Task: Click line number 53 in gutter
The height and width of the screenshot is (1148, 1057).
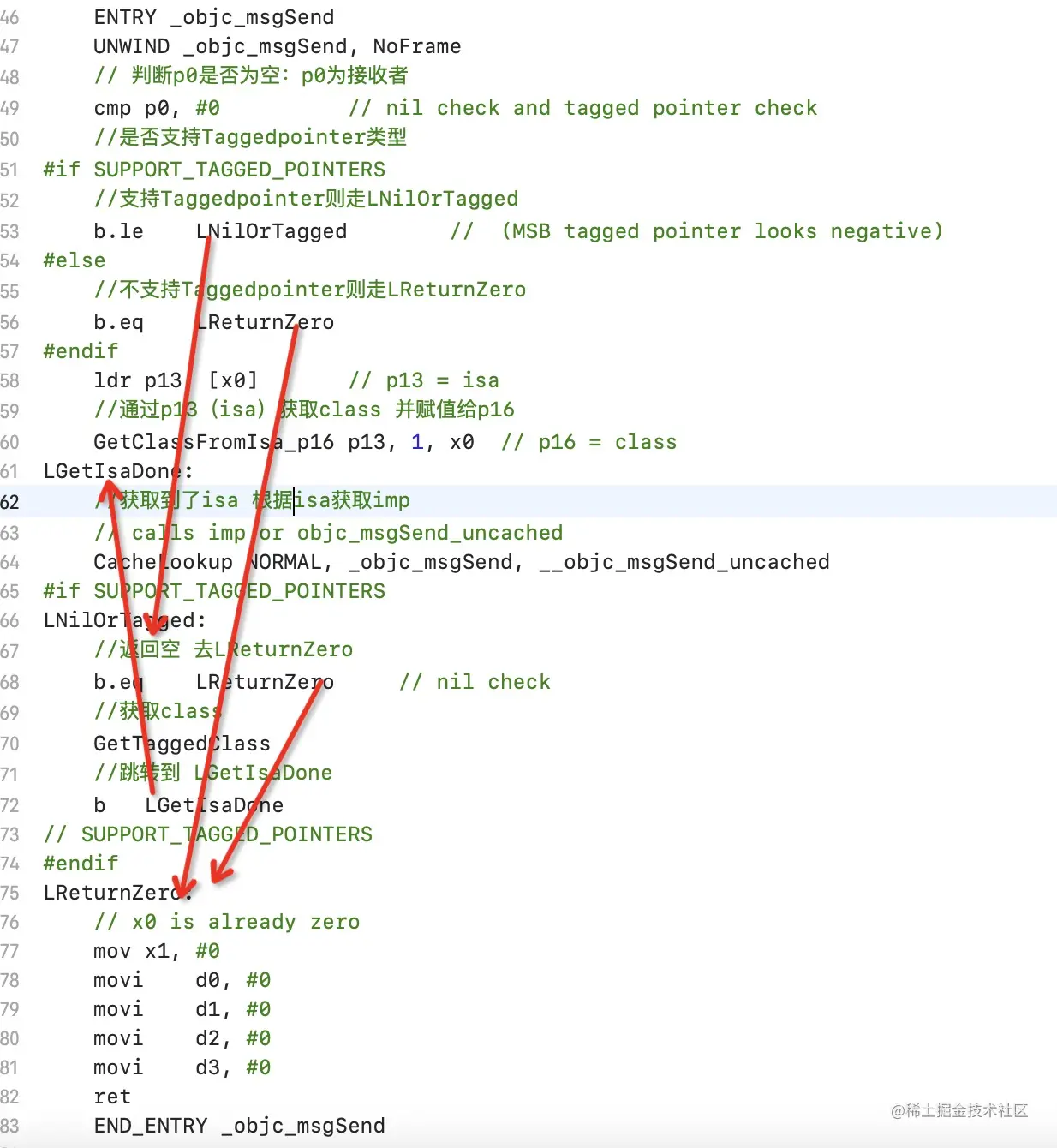Action: pyautogui.click(x=9, y=231)
